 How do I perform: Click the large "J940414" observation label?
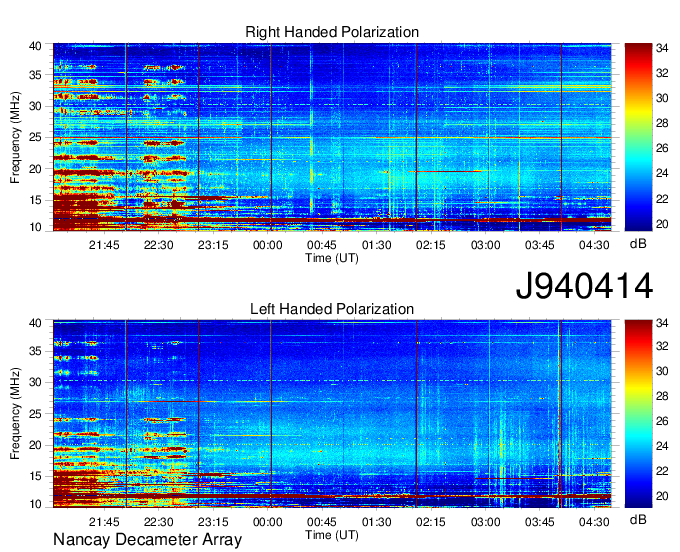click(x=584, y=286)
